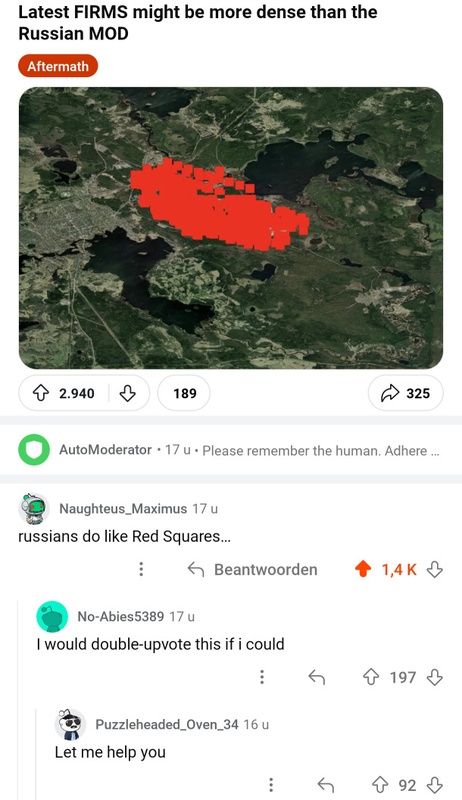The height and width of the screenshot is (800, 462).
Task: Share the post via 325 button
Action: [x=405, y=393]
